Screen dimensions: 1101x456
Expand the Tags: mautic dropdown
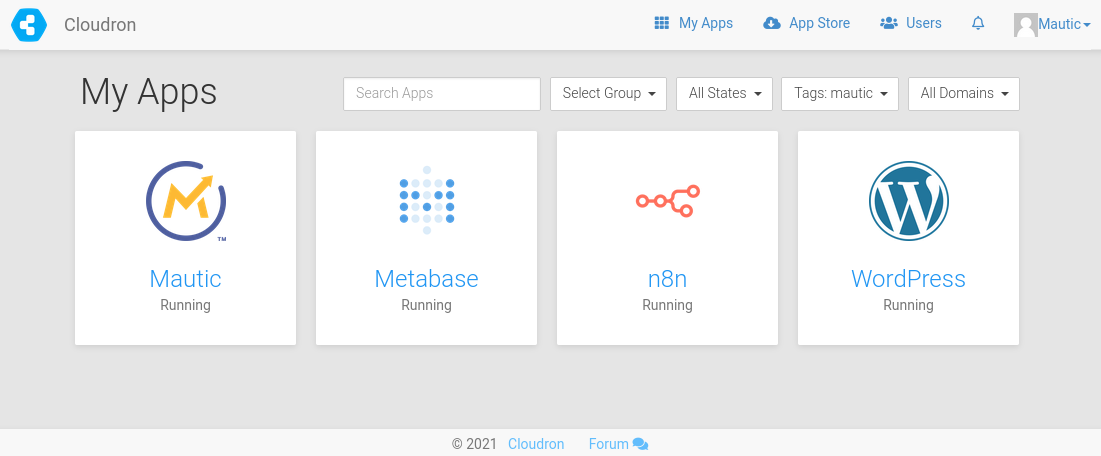pyautogui.click(x=840, y=93)
